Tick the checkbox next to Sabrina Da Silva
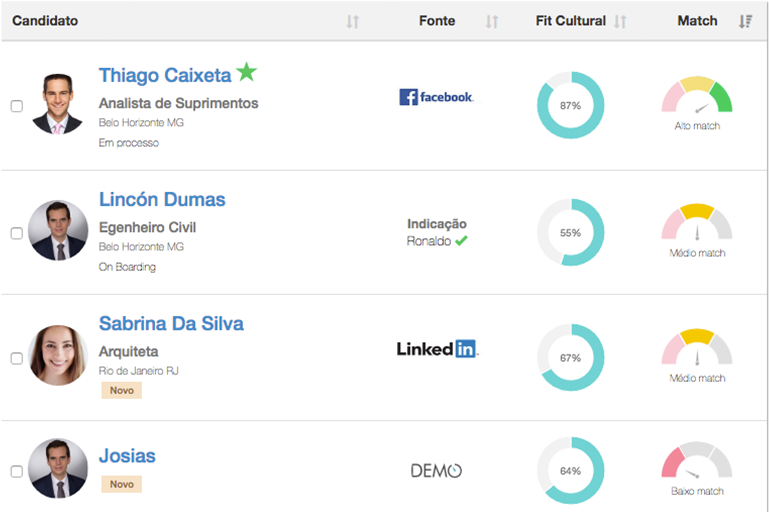769x512 pixels. point(17,358)
